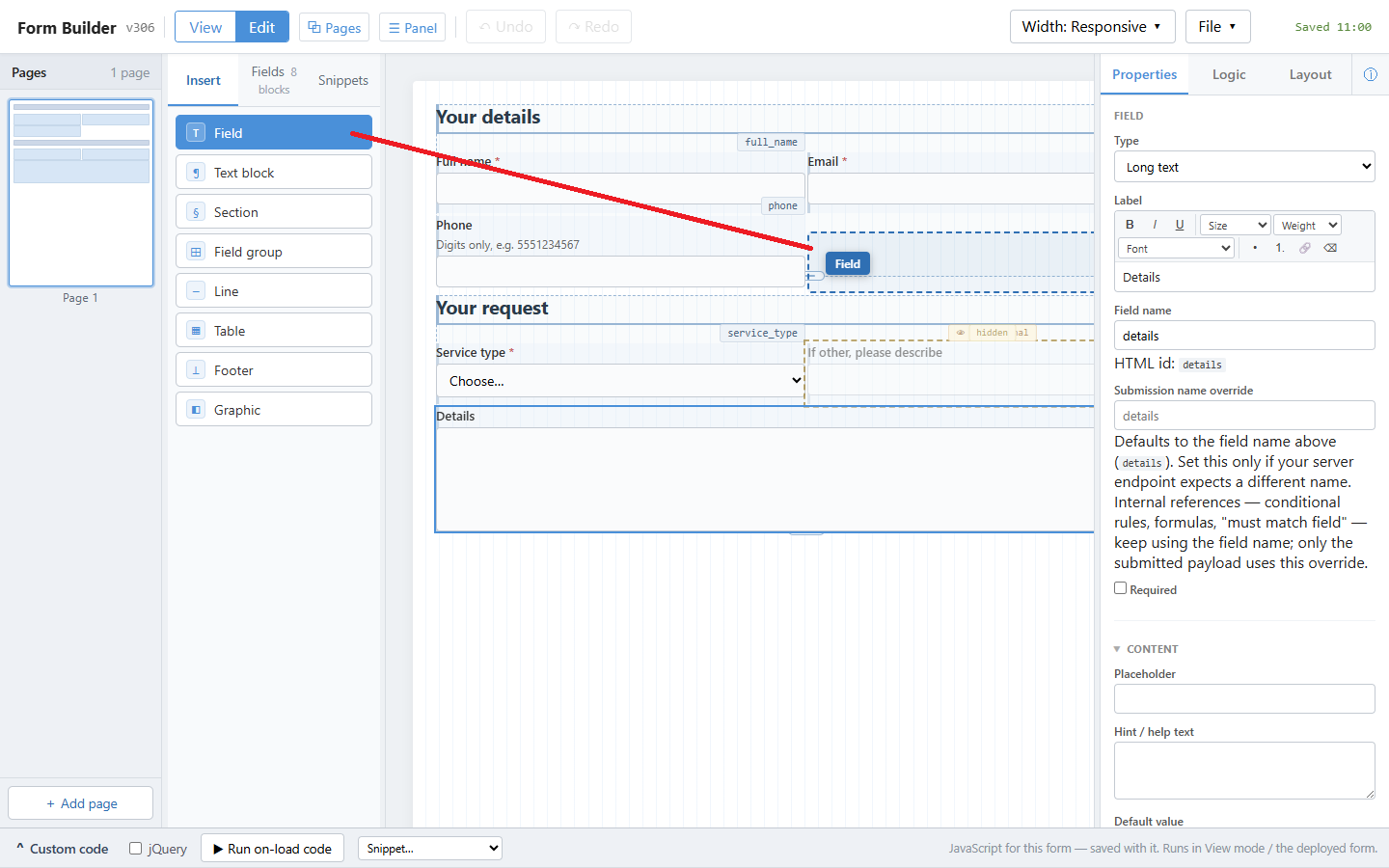The image size is (1389, 868).
Task: Click the Add page button
Action: (x=81, y=803)
